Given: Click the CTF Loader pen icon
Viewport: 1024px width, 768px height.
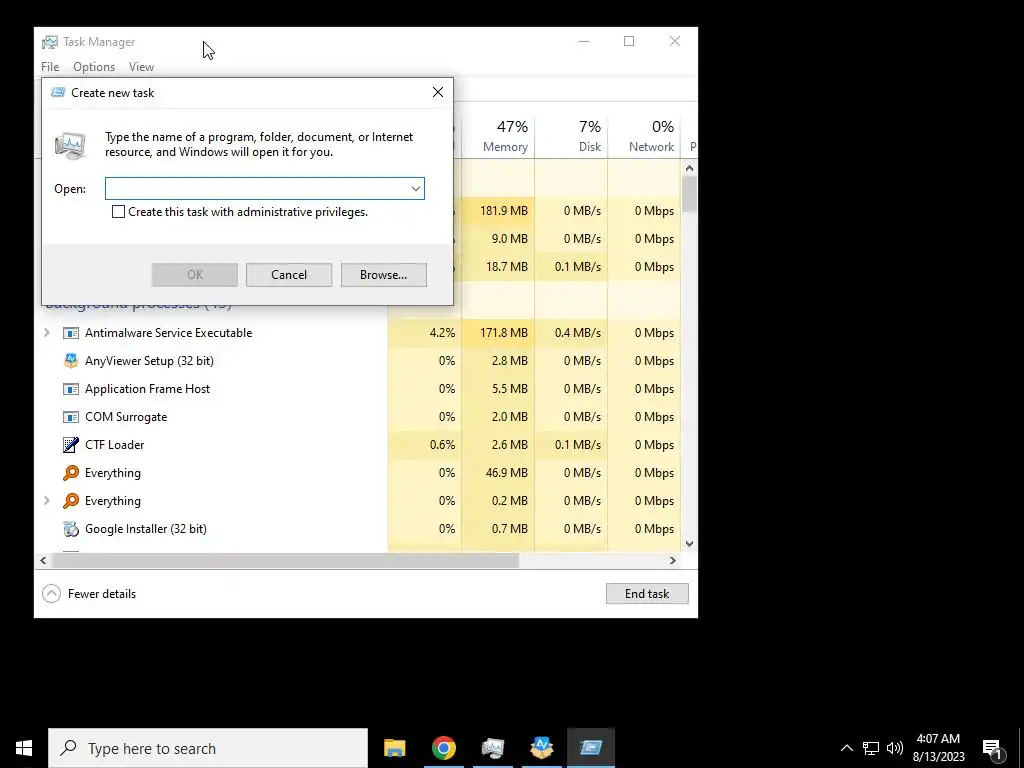Looking at the screenshot, I should 71,445.
